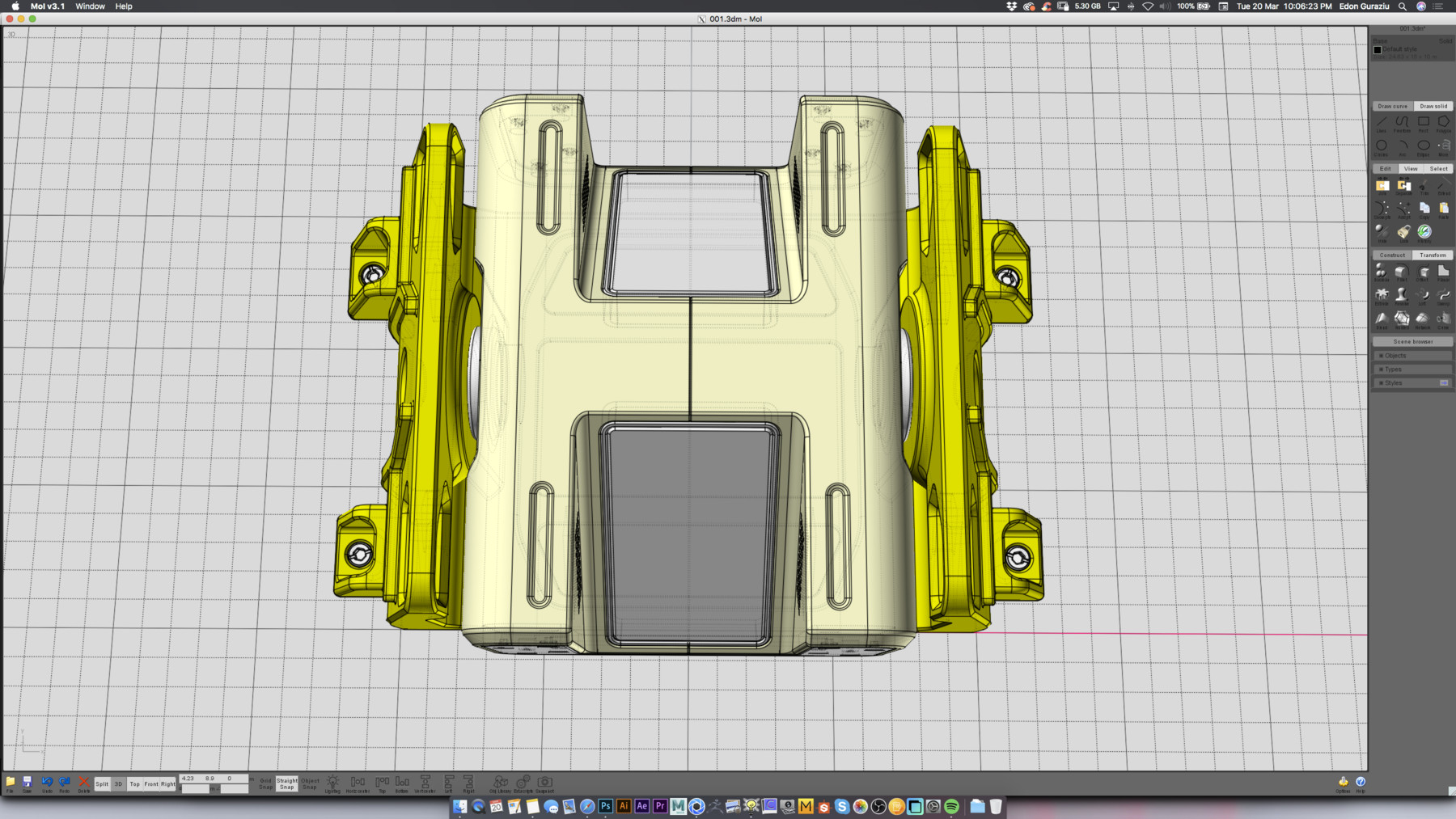Open the Window menu
The image size is (1456, 819).
(x=89, y=6)
